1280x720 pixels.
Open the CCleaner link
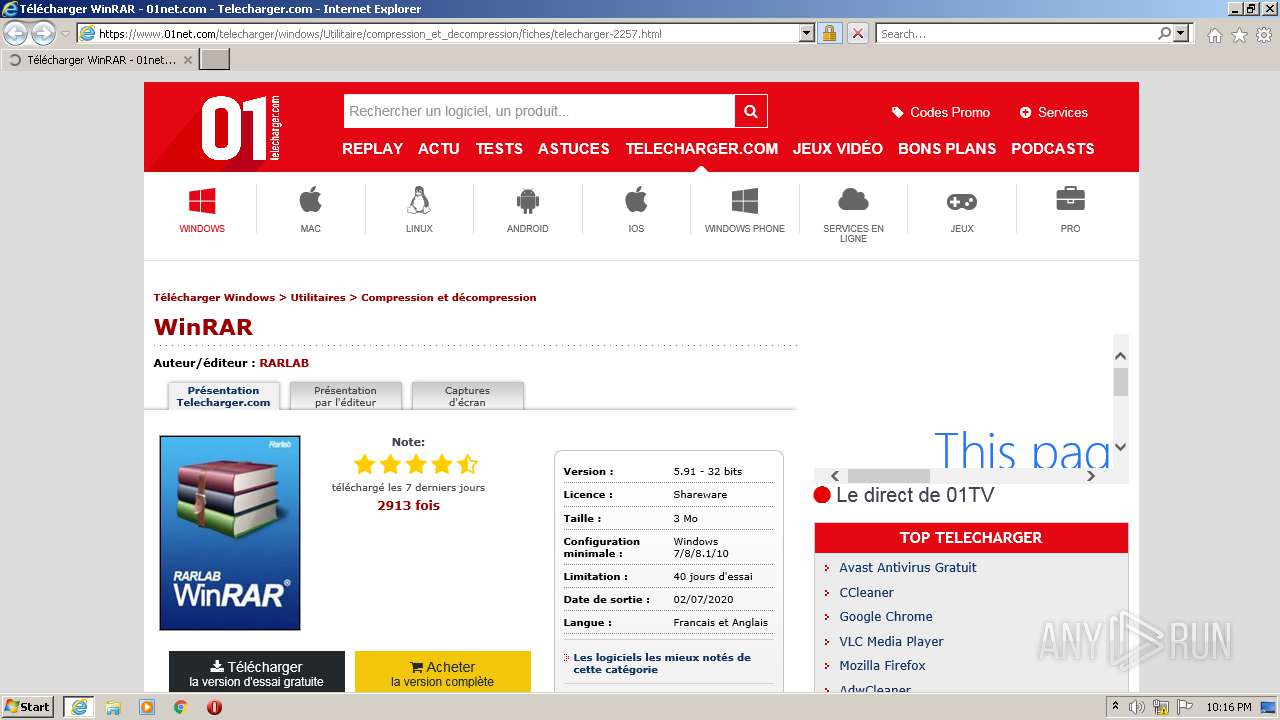click(867, 592)
